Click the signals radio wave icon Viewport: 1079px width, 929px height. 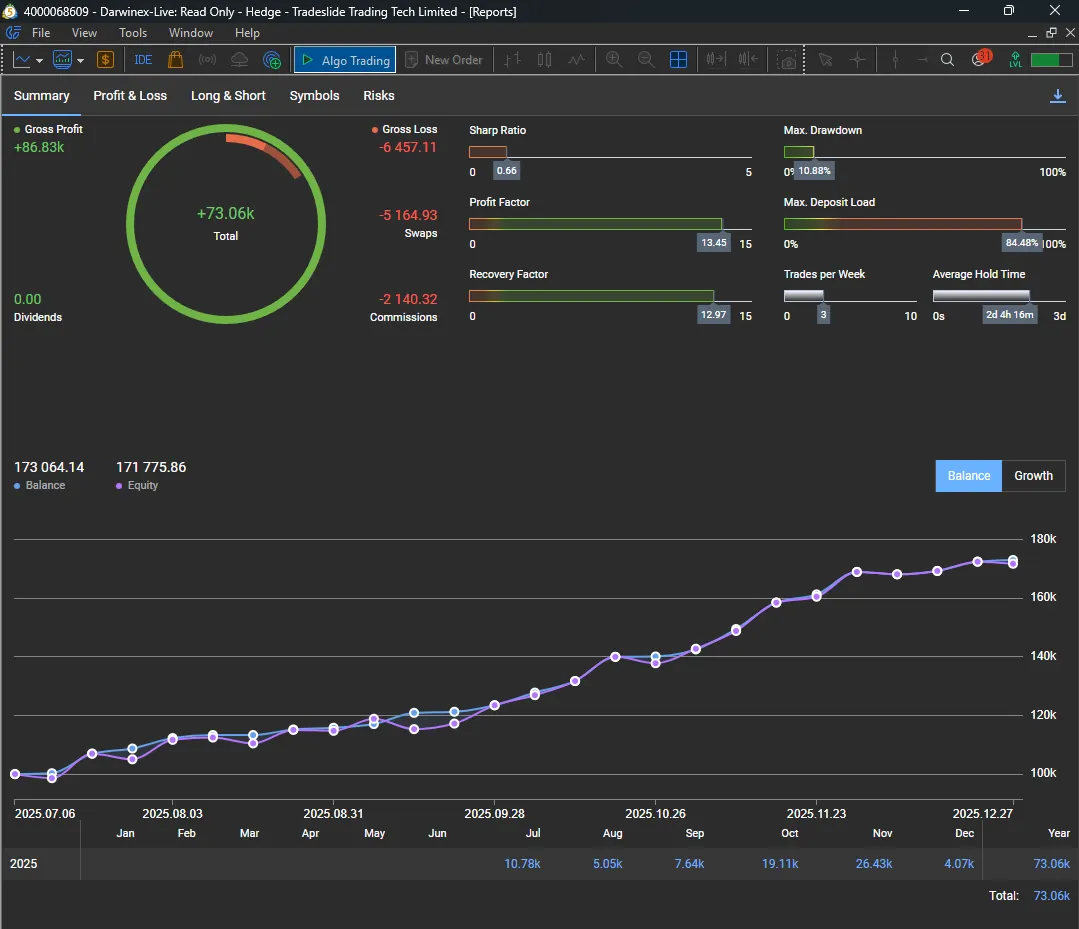(208, 60)
